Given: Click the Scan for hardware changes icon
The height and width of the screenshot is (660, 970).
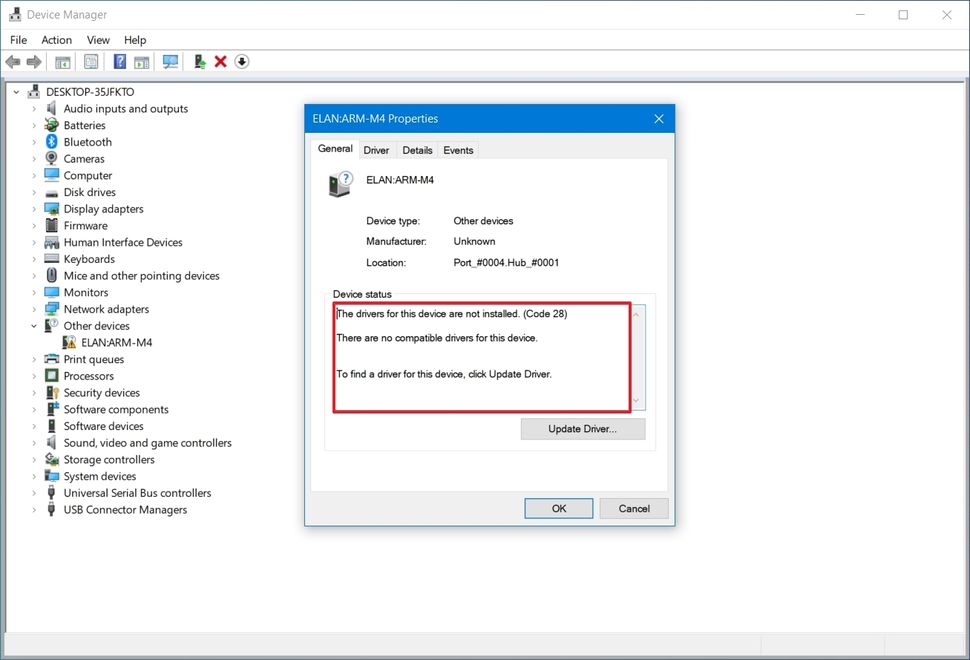Looking at the screenshot, I should click(170, 61).
